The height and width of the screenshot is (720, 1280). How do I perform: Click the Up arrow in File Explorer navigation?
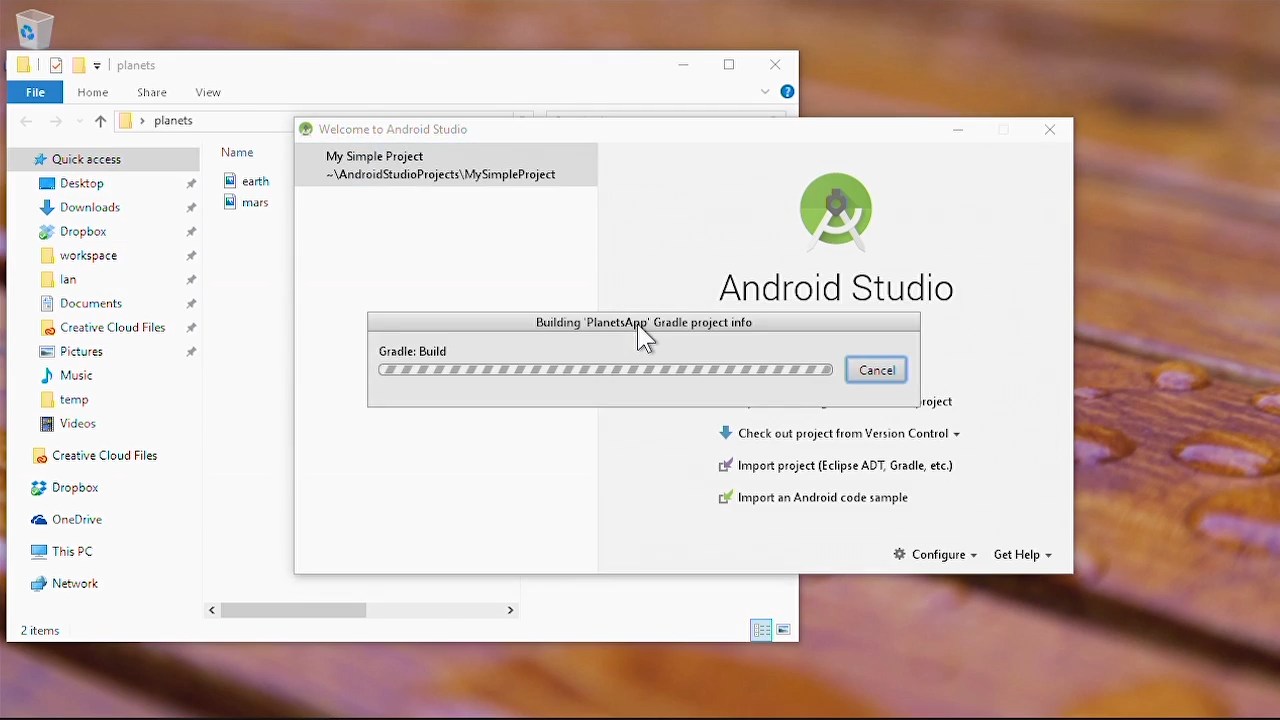pyautogui.click(x=100, y=121)
